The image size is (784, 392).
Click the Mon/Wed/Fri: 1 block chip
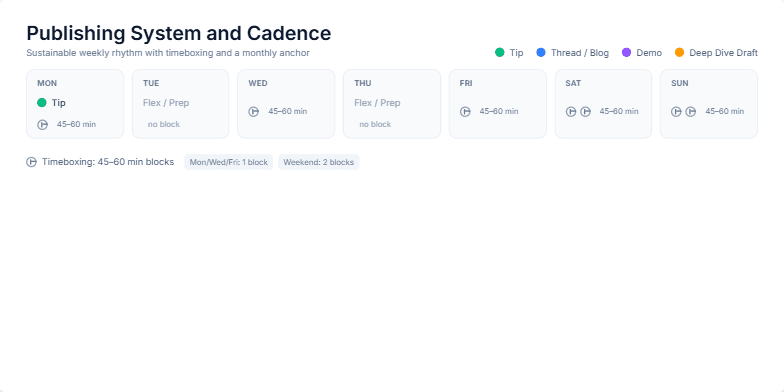coord(228,162)
